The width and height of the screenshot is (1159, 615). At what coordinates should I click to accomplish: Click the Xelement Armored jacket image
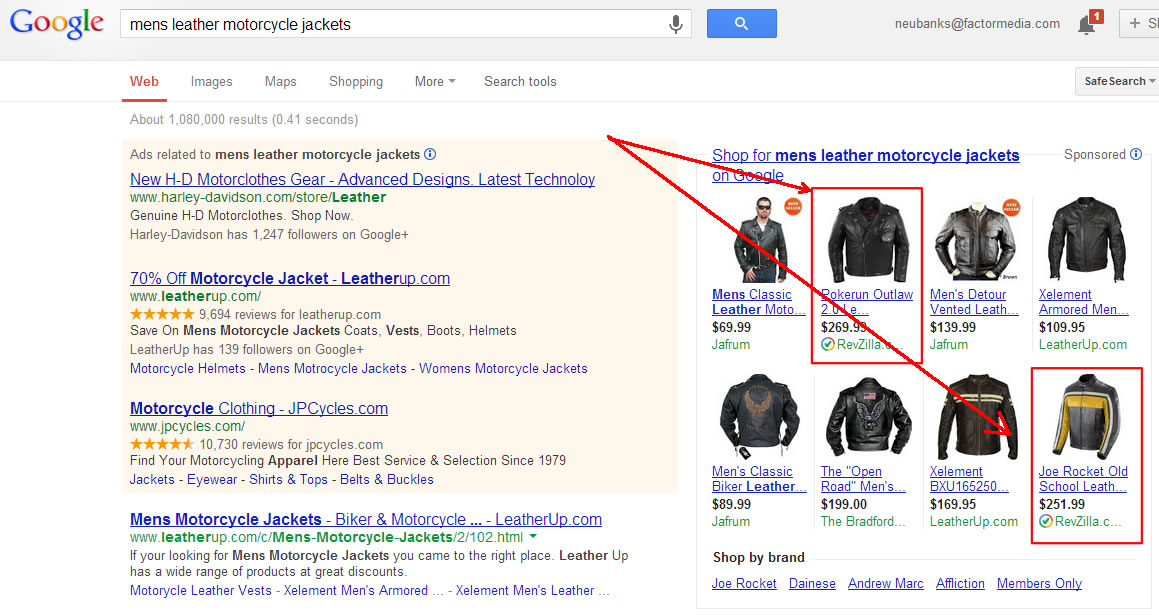[x=1087, y=239]
